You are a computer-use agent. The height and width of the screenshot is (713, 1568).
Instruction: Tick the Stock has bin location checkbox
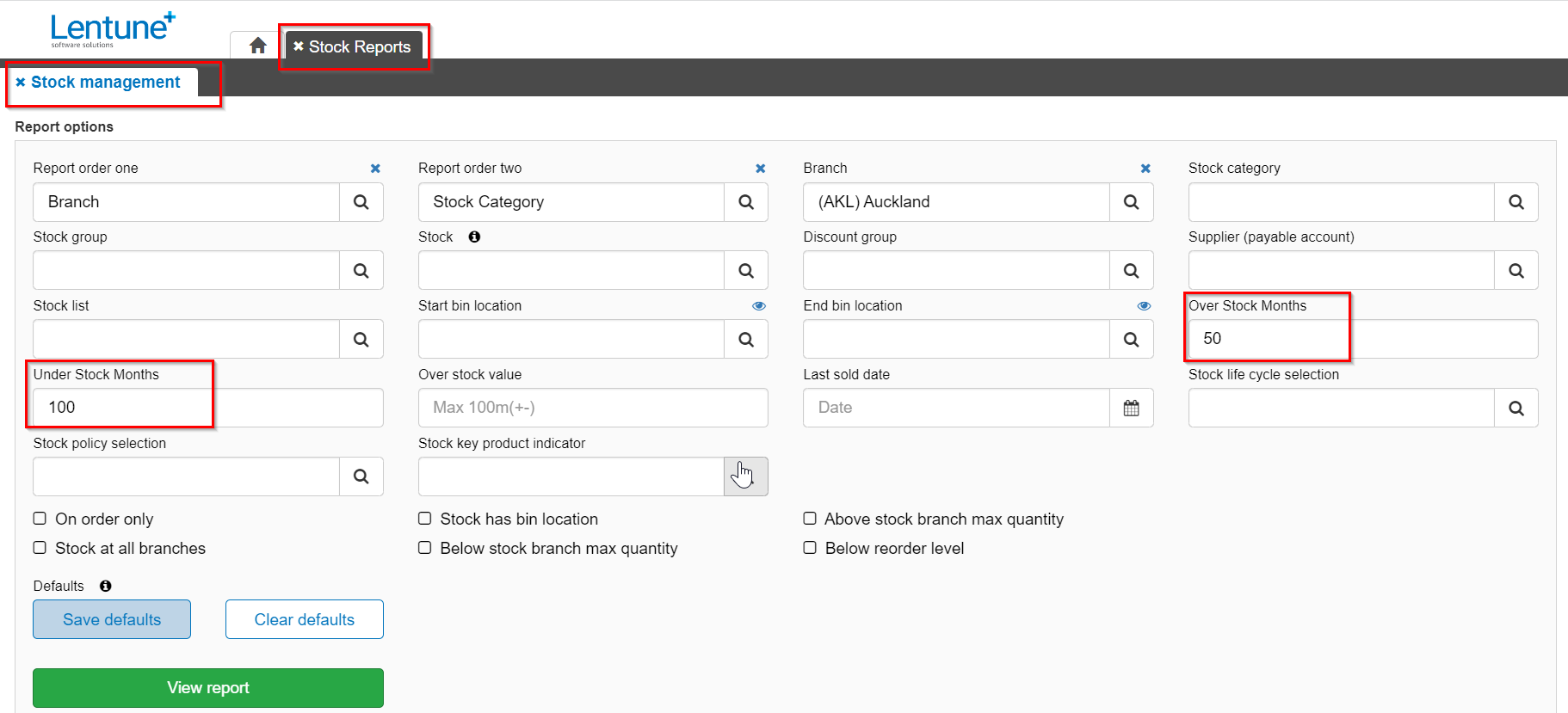pyautogui.click(x=425, y=519)
